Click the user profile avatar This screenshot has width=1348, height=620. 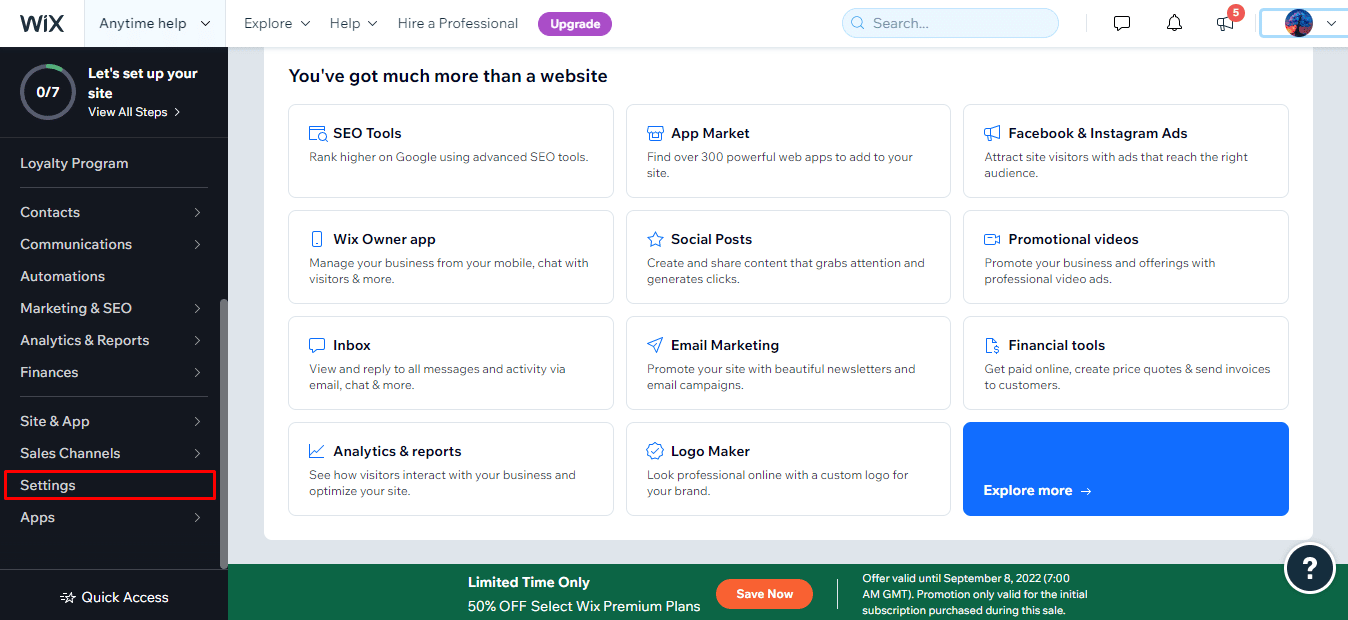pos(1298,23)
